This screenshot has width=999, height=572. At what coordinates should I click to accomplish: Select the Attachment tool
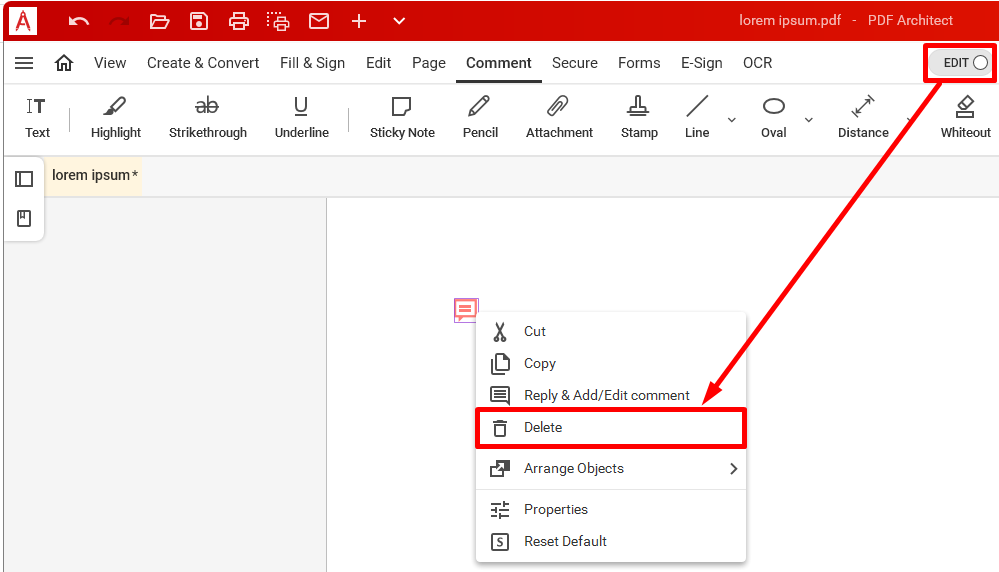click(559, 118)
